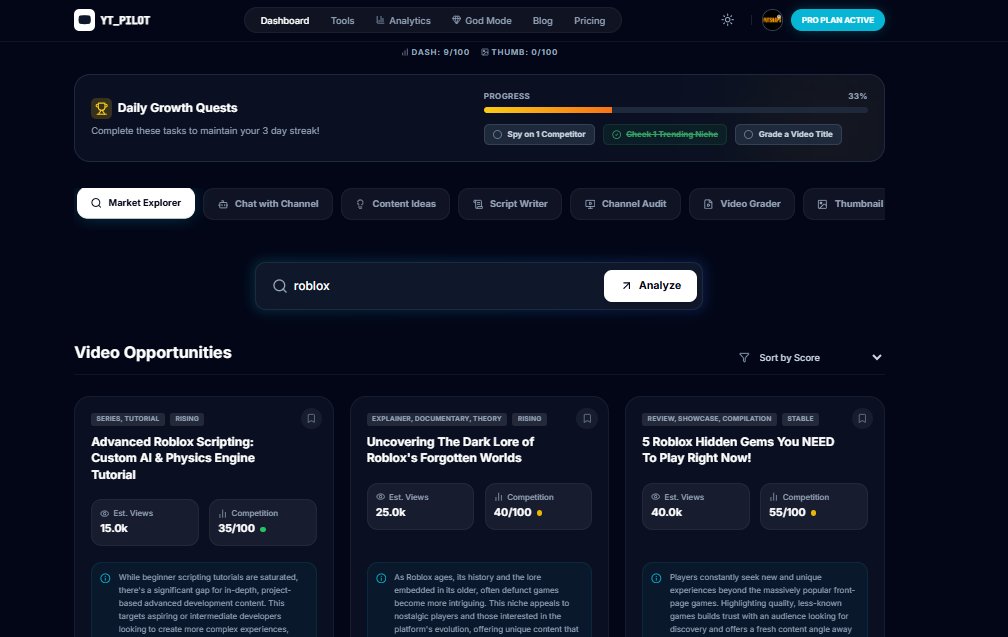Click the Analyze button

(x=650, y=285)
